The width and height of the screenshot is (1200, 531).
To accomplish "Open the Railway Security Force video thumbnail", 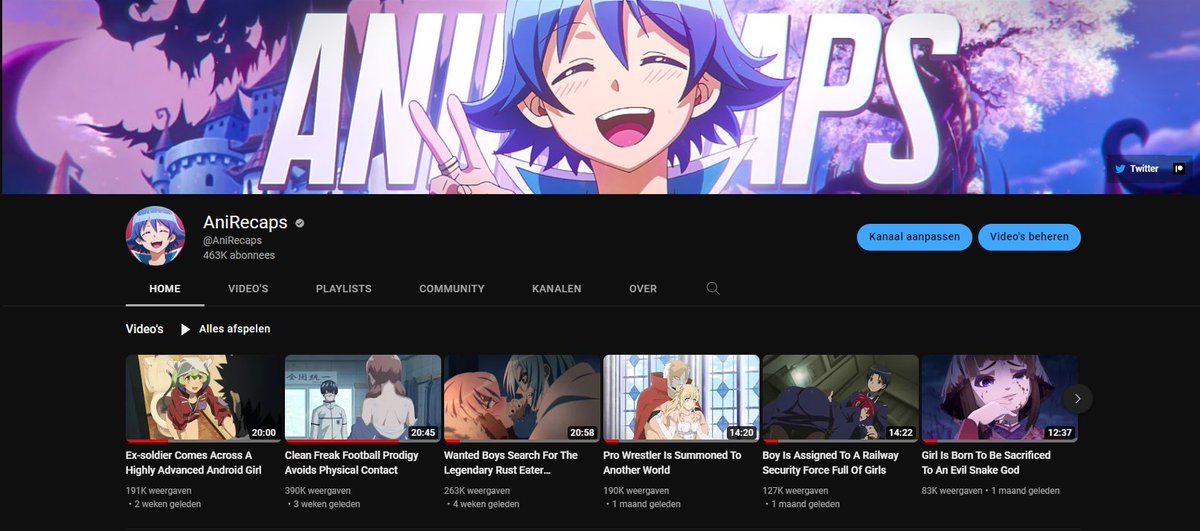I will click(840, 398).
